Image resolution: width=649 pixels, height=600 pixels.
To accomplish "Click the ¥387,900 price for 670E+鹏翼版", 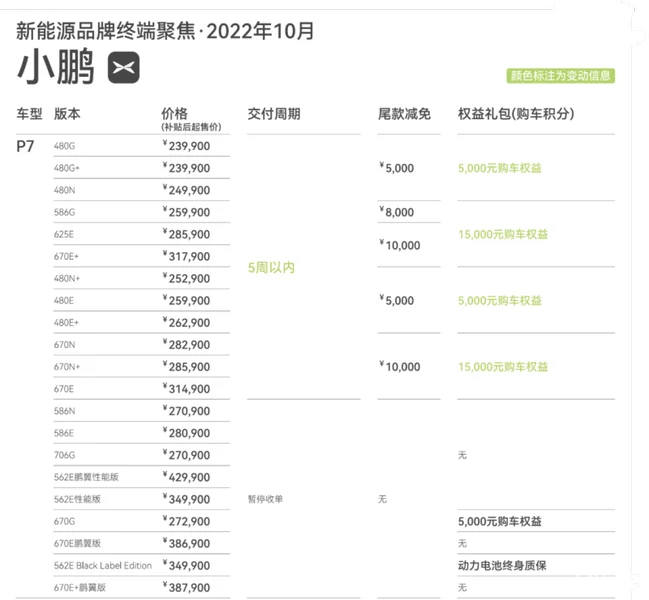I will [x=186, y=587].
